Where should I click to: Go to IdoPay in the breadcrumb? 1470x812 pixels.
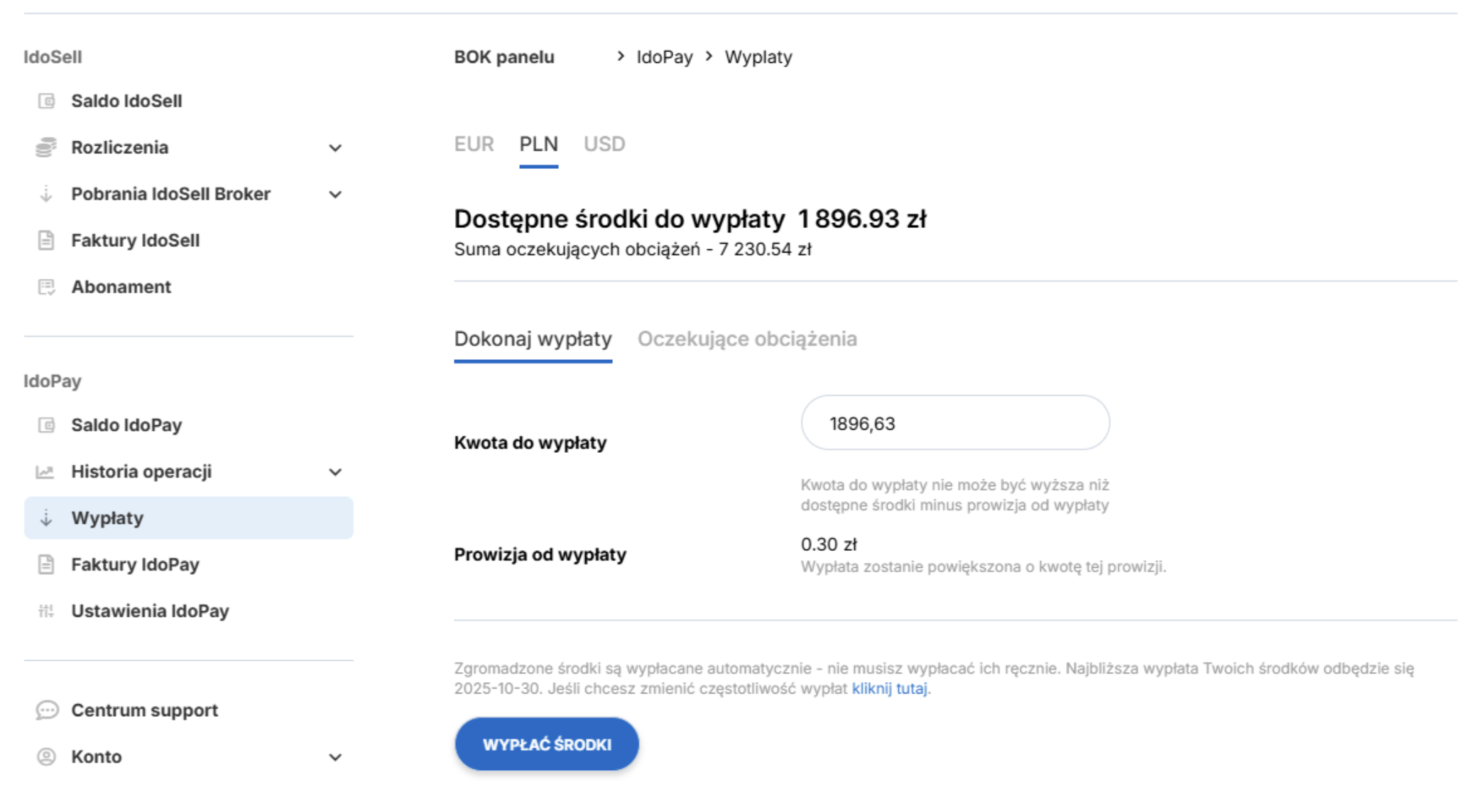click(664, 57)
